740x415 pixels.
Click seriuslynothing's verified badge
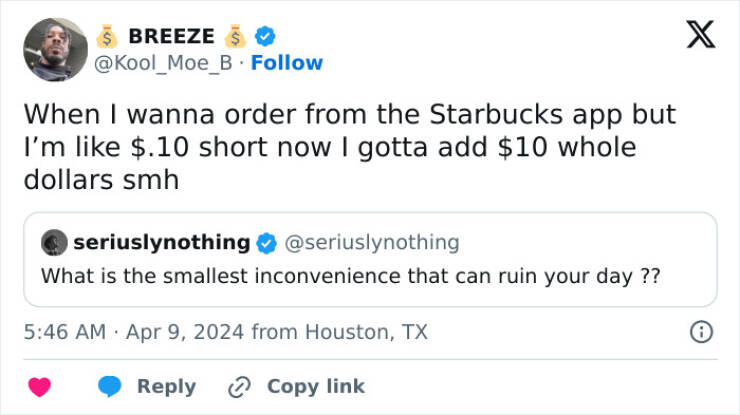268,242
